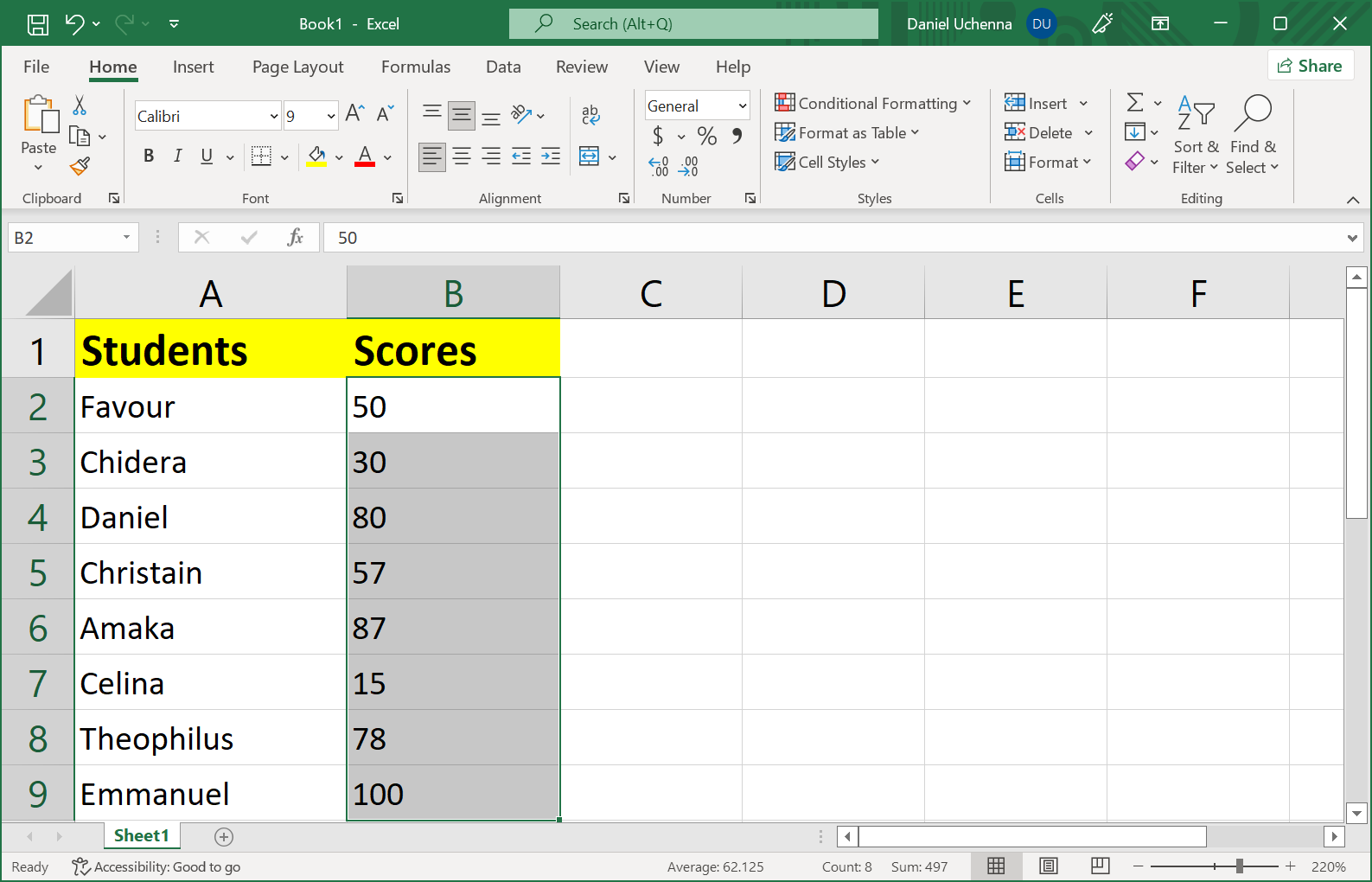Click the Cut scissors icon
1372x882 pixels.
coord(80,105)
